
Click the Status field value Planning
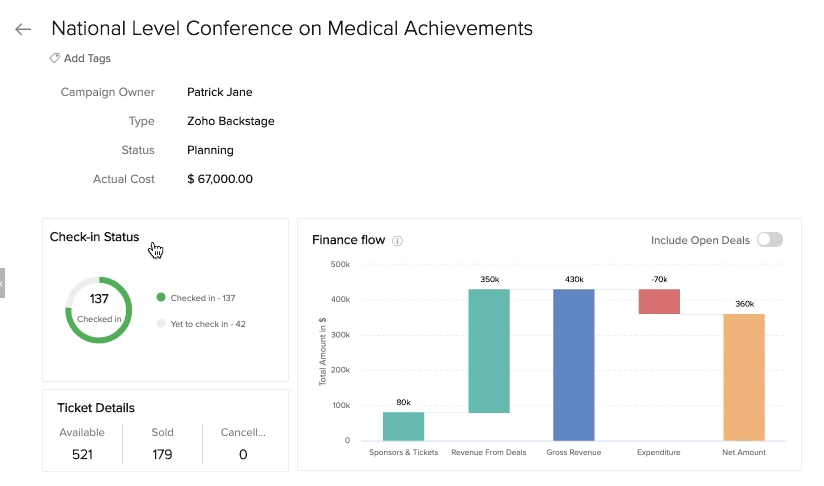tap(210, 150)
